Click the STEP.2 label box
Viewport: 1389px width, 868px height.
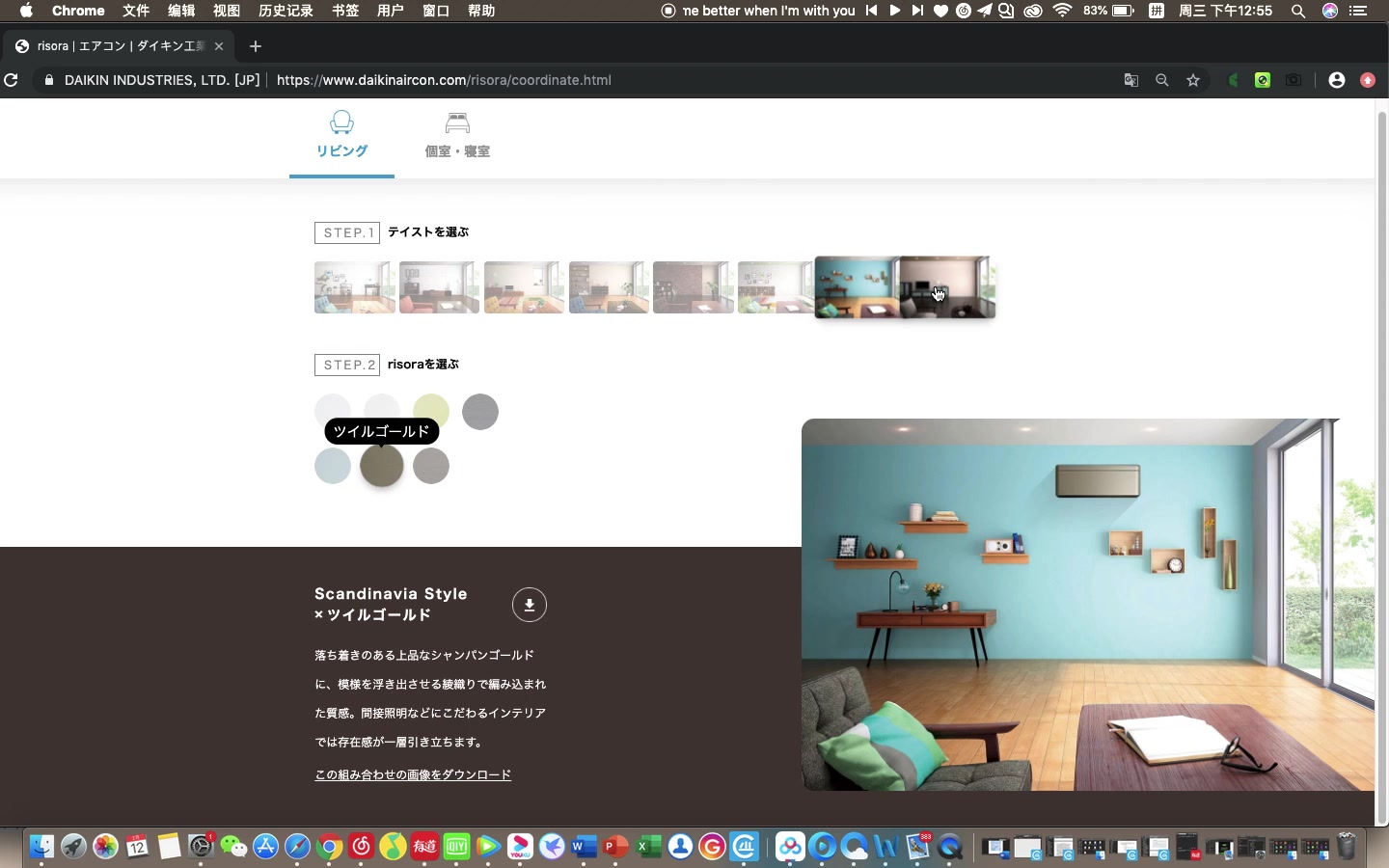point(347,365)
